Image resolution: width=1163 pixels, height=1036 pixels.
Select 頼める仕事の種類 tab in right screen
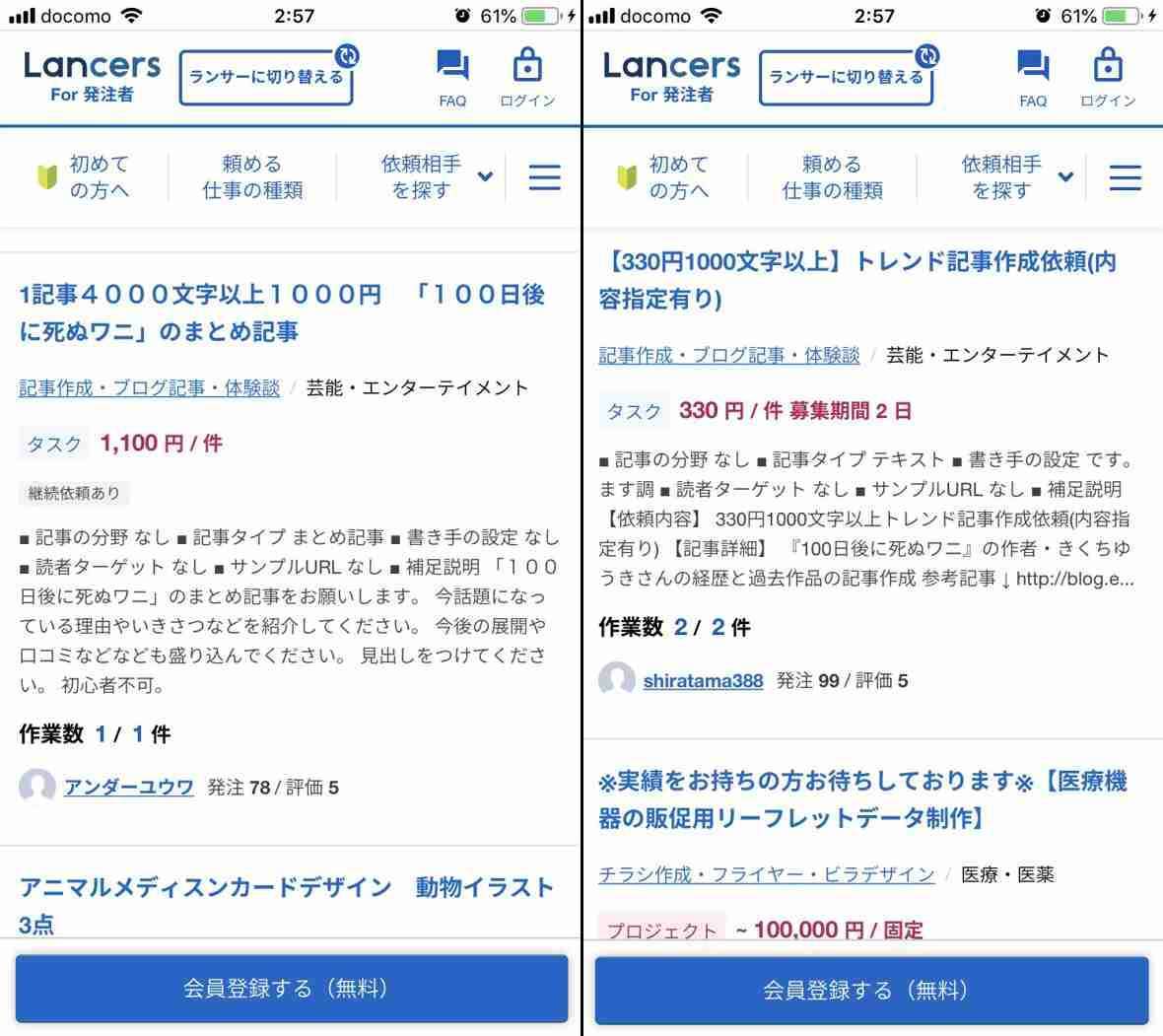[832, 177]
